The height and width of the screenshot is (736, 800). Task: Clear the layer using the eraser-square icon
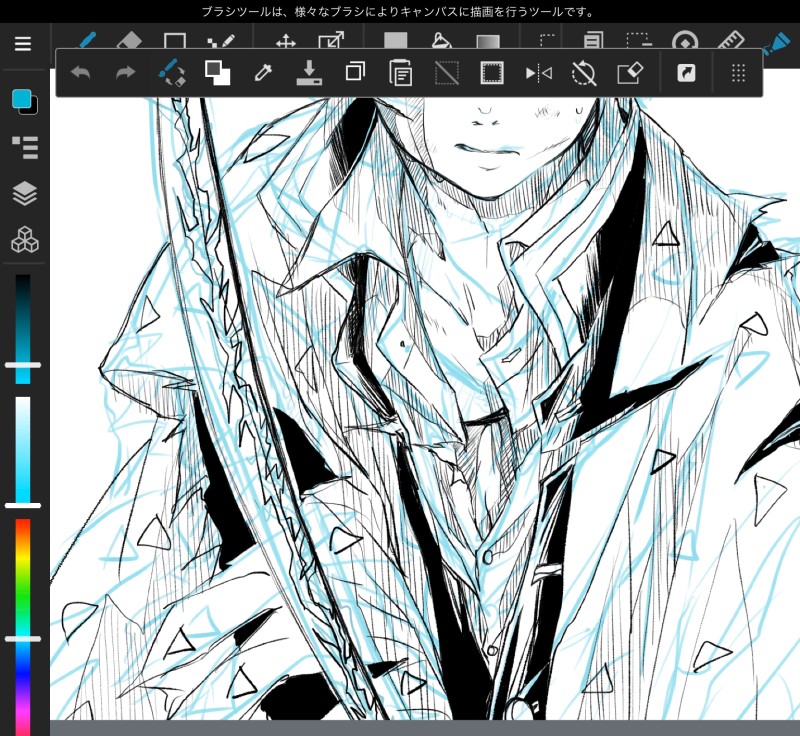[630, 73]
